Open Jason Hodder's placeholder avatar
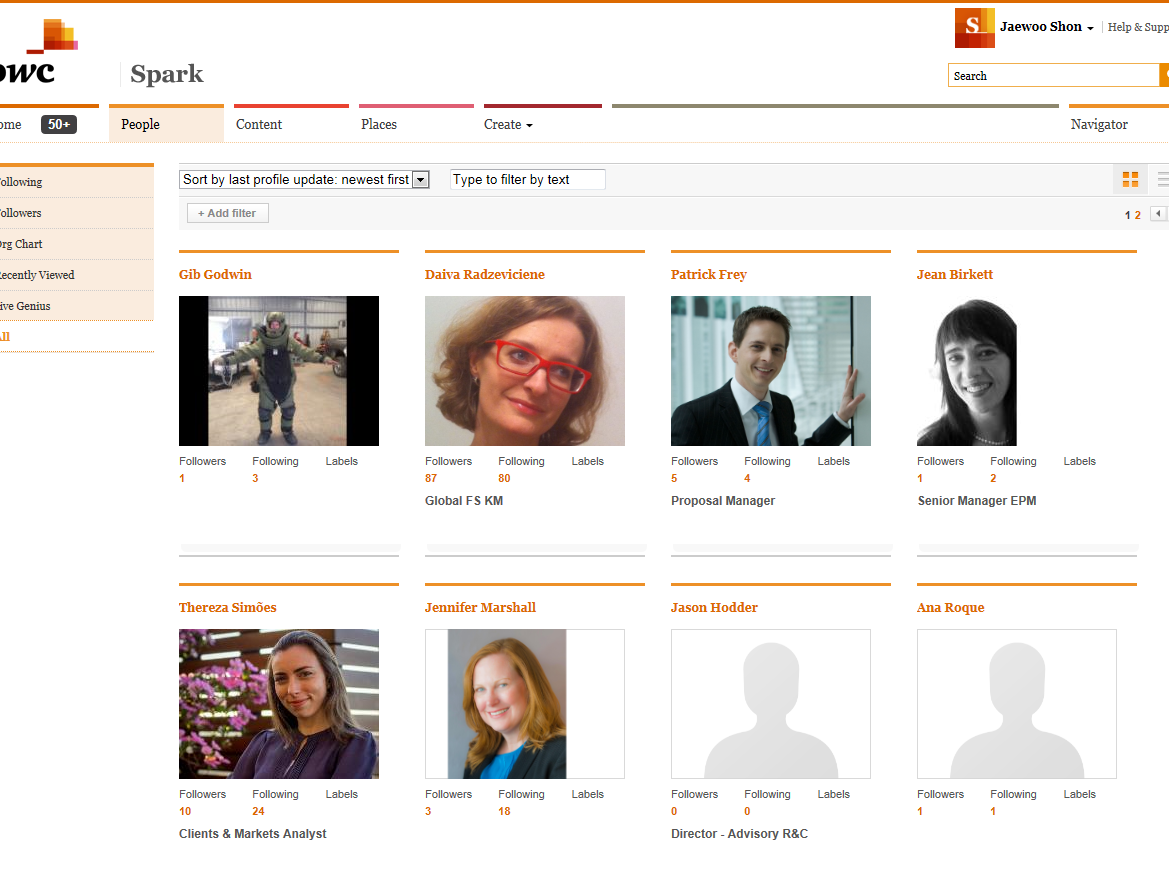The width and height of the screenshot is (1169, 877). tap(771, 704)
